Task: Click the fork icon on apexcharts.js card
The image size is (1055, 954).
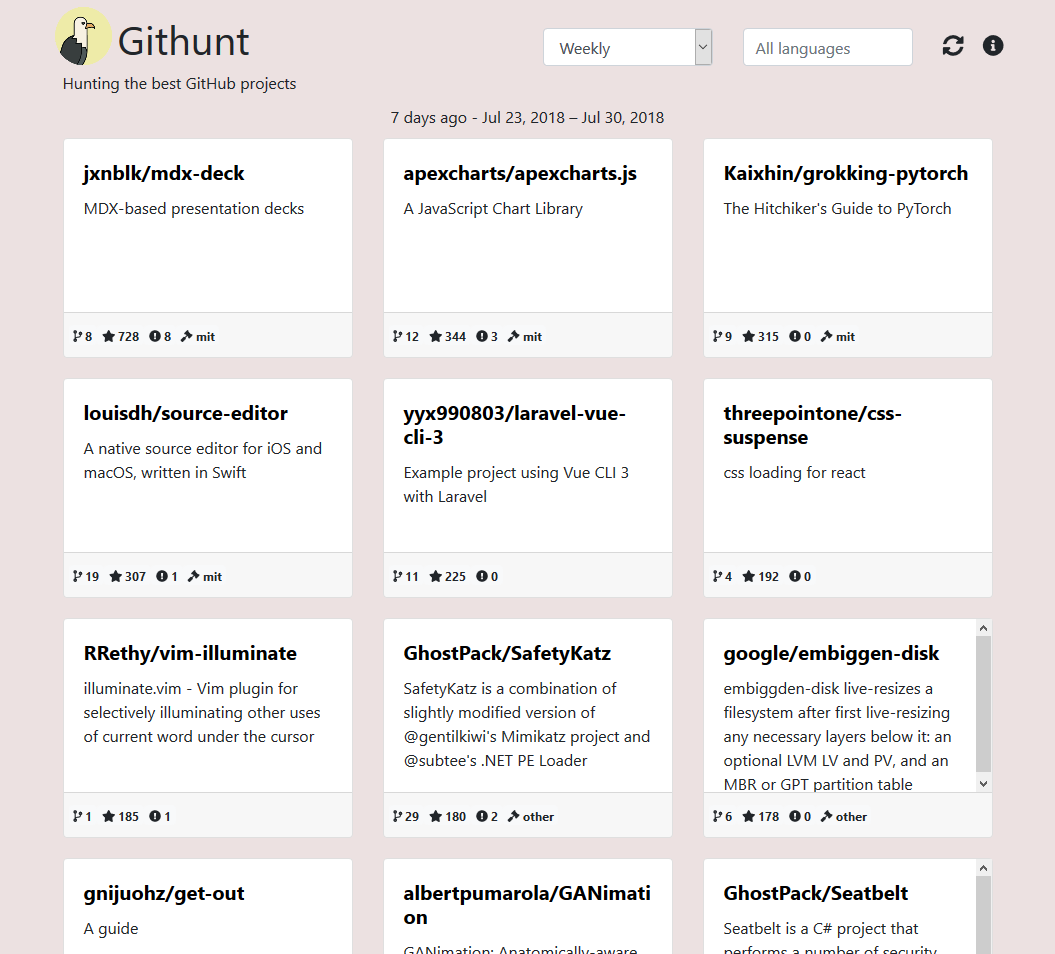Action: click(397, 336)
